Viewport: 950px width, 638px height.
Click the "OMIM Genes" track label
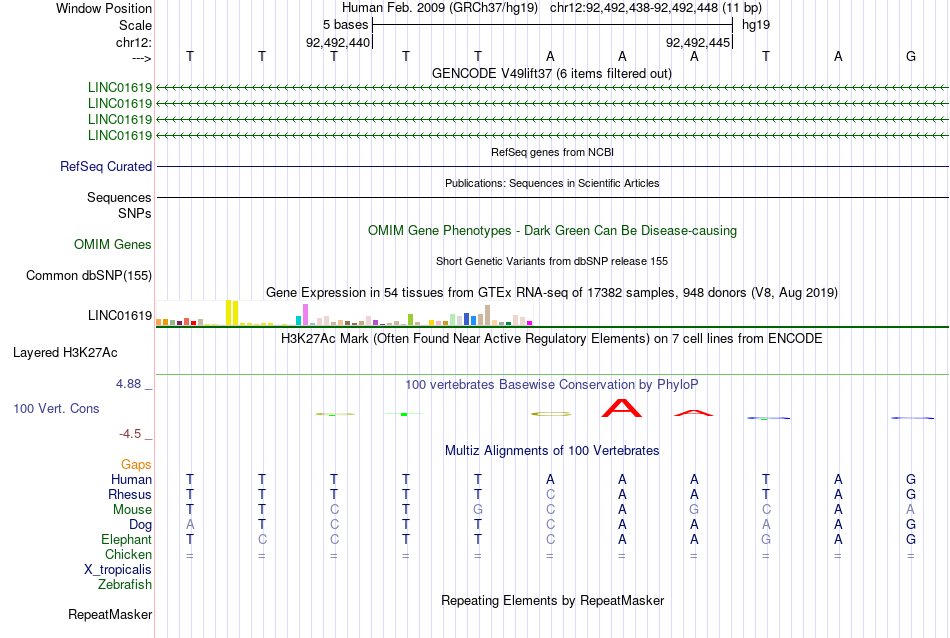pos(113,244)
